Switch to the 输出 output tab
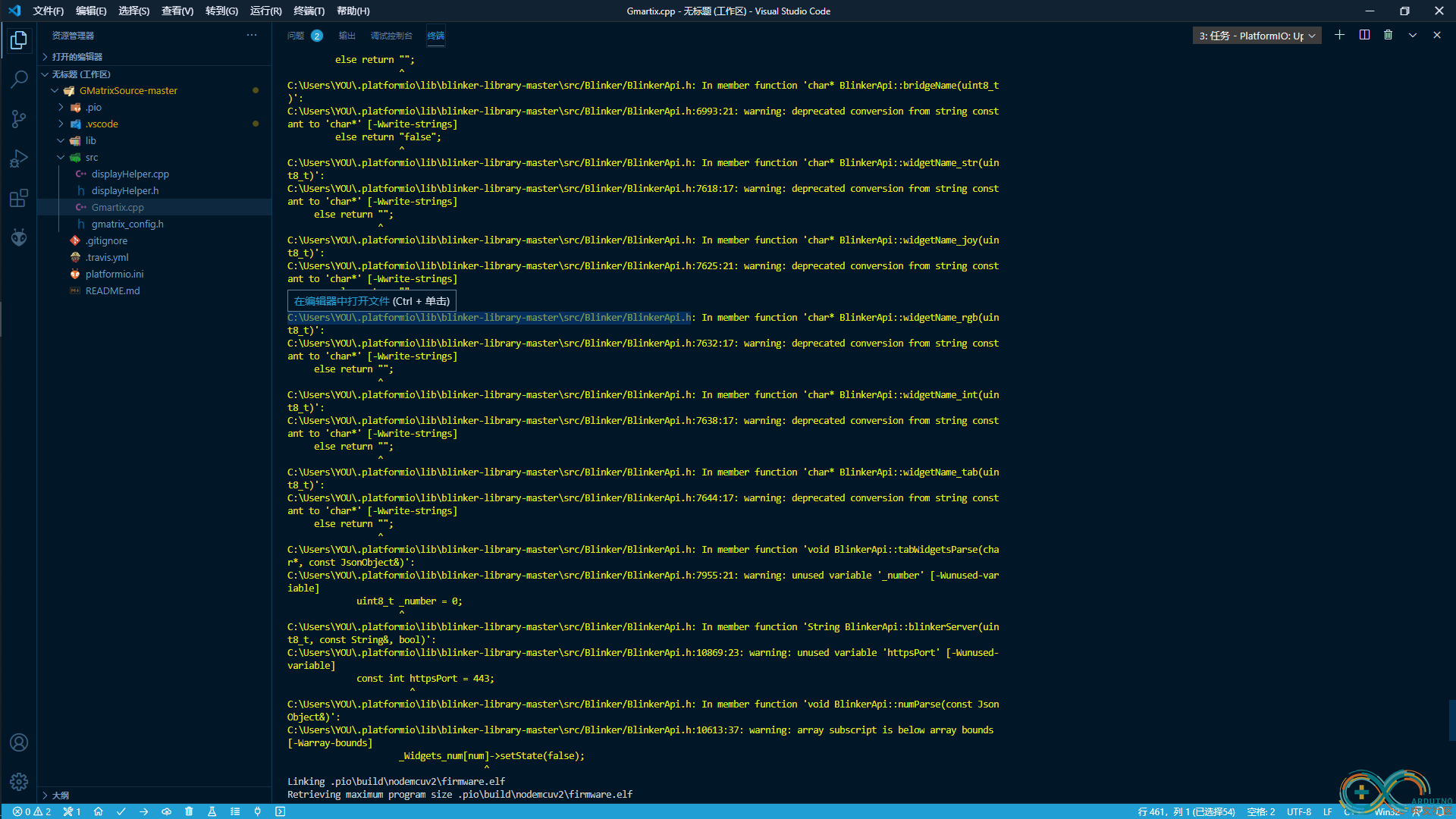This screenshot has width=1456, height=819. (x=347, y=36)
